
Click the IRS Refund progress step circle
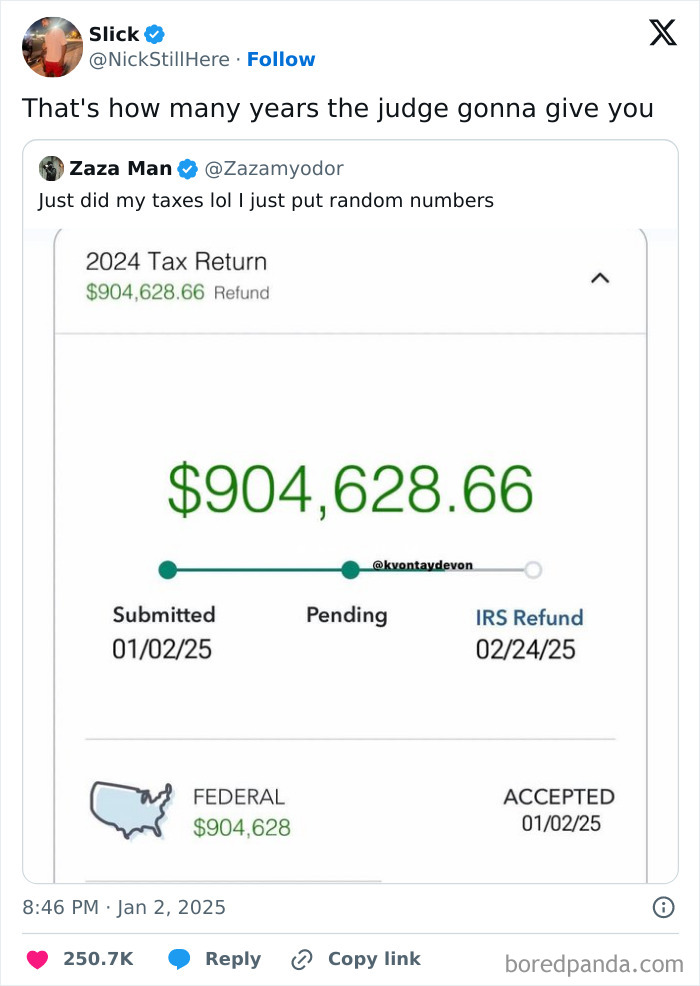coord(533,570)
